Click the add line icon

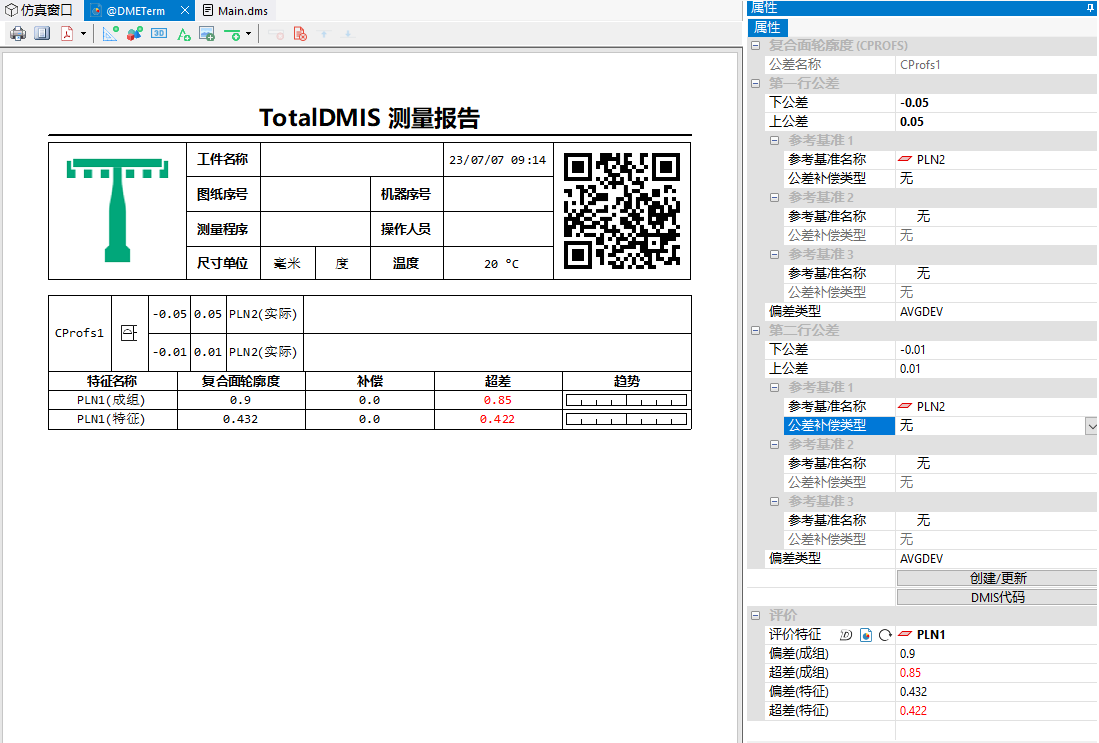(232, 34)
